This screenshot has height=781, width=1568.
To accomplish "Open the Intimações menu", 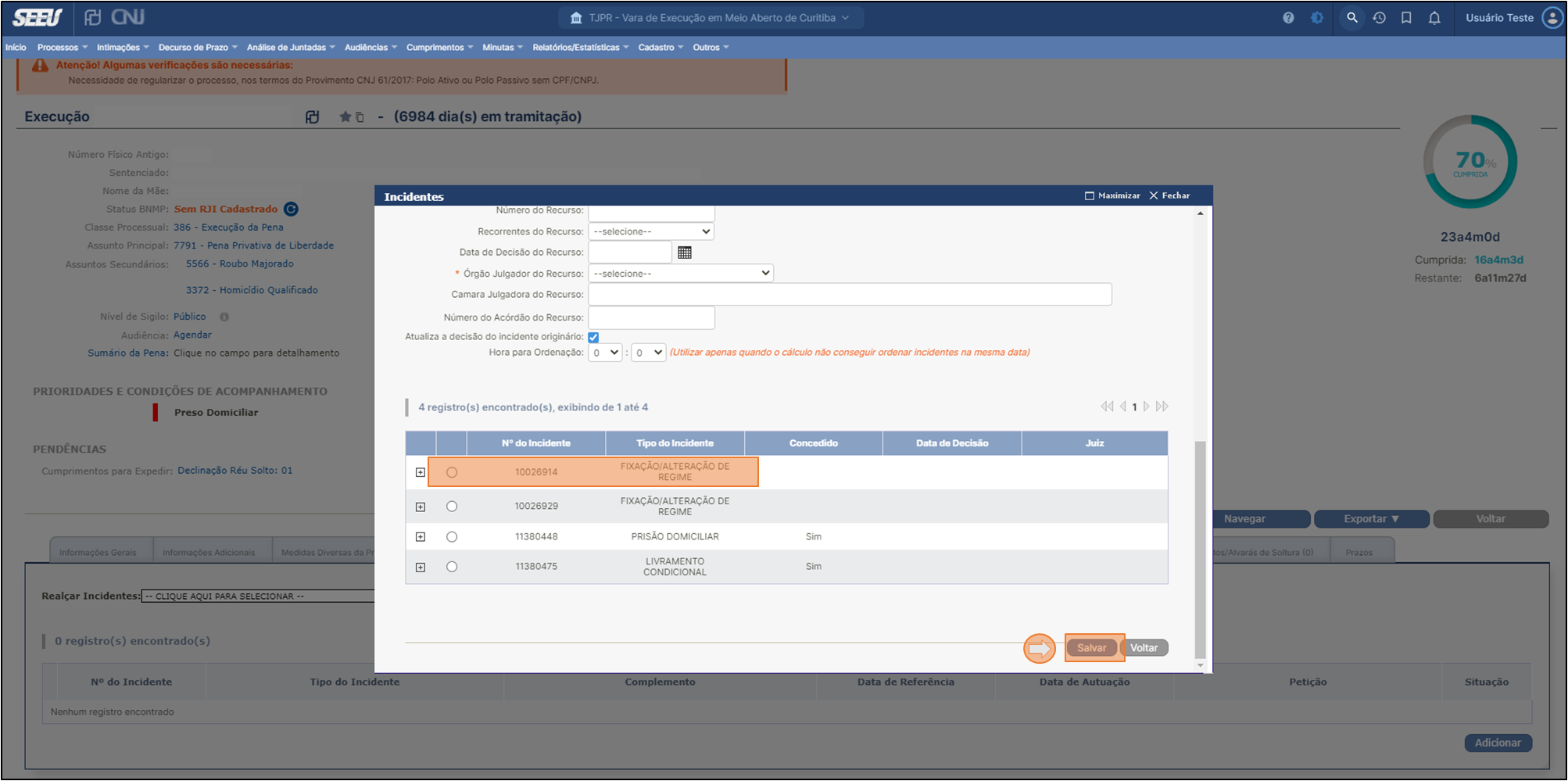I will pyautogui.click(x=123, y=48).
